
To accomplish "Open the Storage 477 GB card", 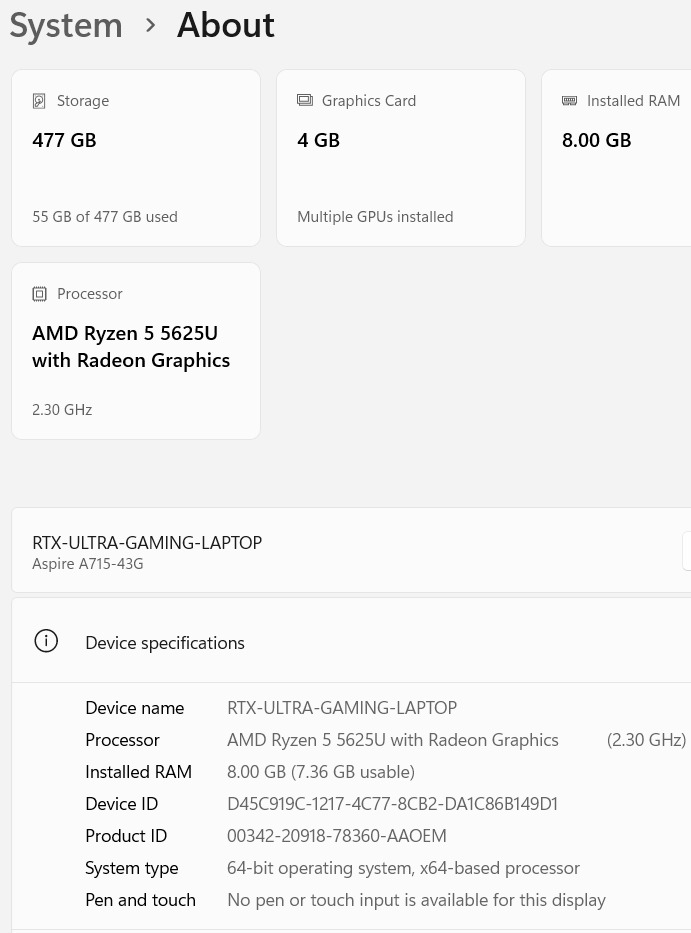I will (136, 158).
